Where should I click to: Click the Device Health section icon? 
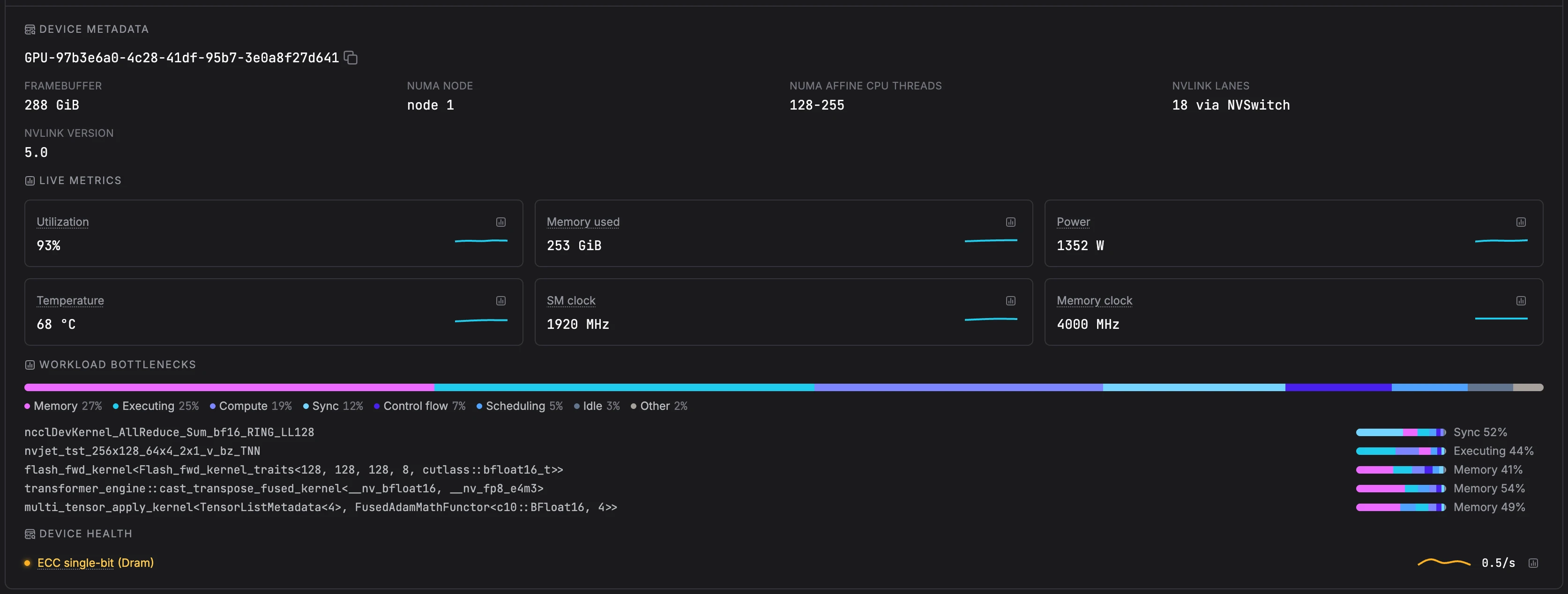point(30,534)
